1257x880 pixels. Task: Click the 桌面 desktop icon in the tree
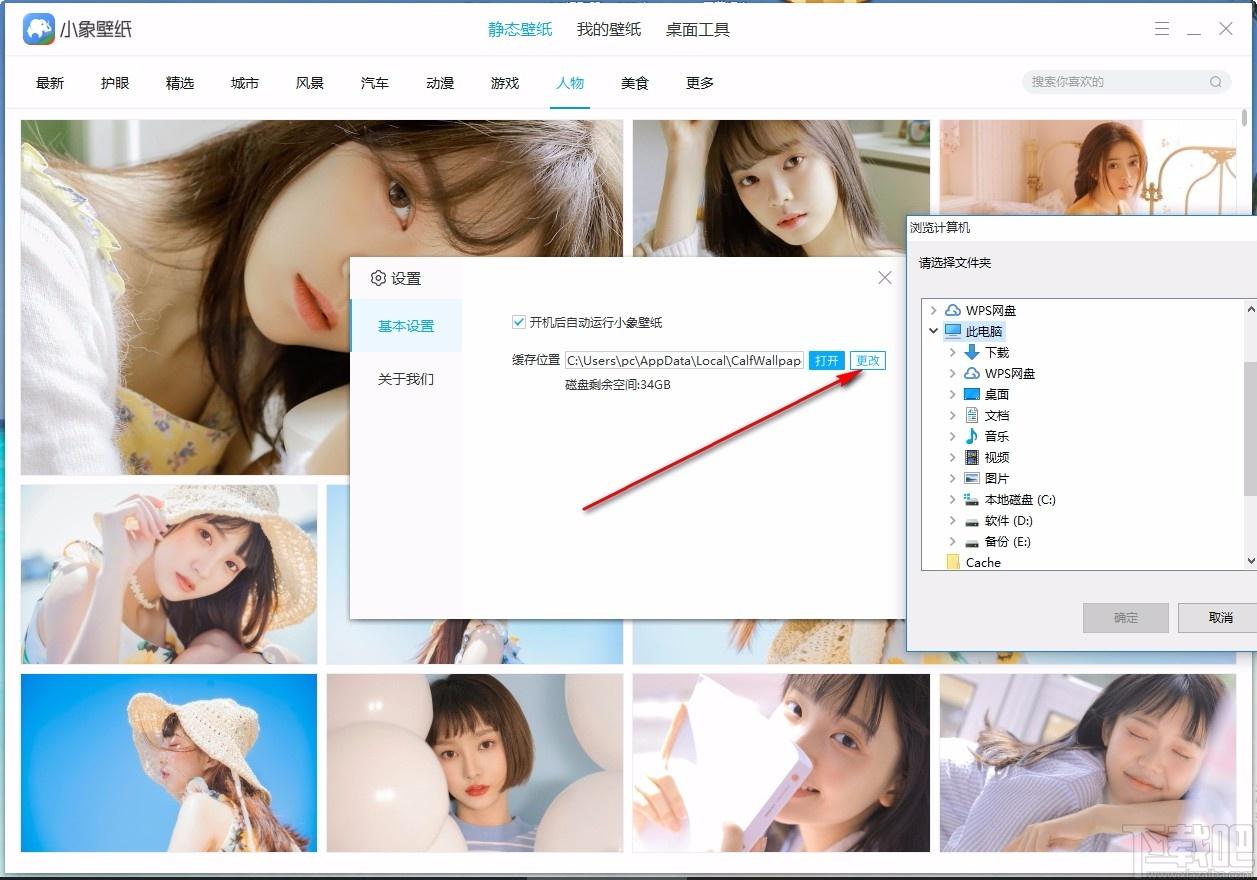point(971,394)
